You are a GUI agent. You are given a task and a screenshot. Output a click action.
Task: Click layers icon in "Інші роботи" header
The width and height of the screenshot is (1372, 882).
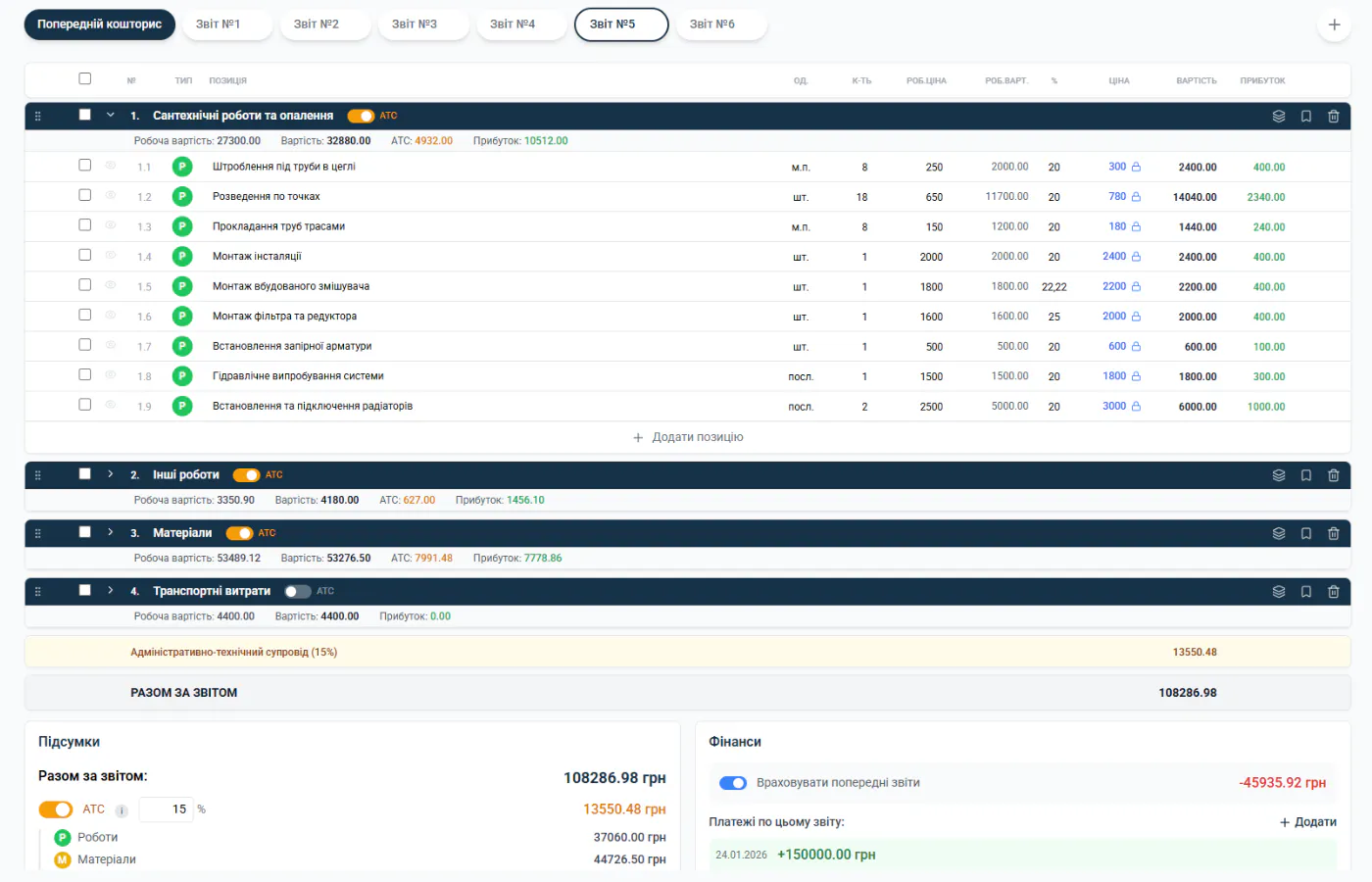1279,475
